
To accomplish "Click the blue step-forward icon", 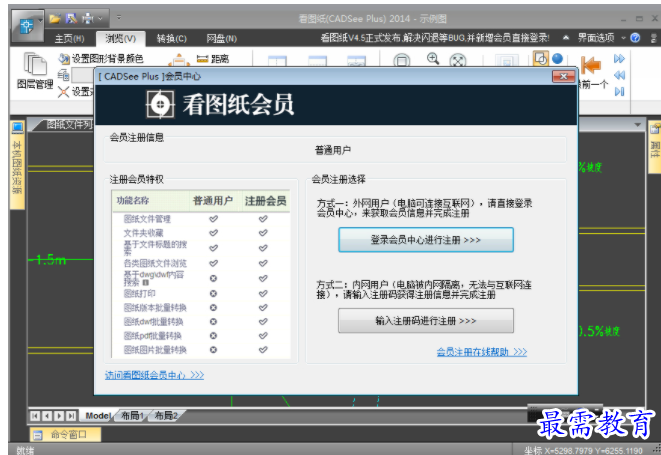I will pyautogui.click(x=619, y=92).
